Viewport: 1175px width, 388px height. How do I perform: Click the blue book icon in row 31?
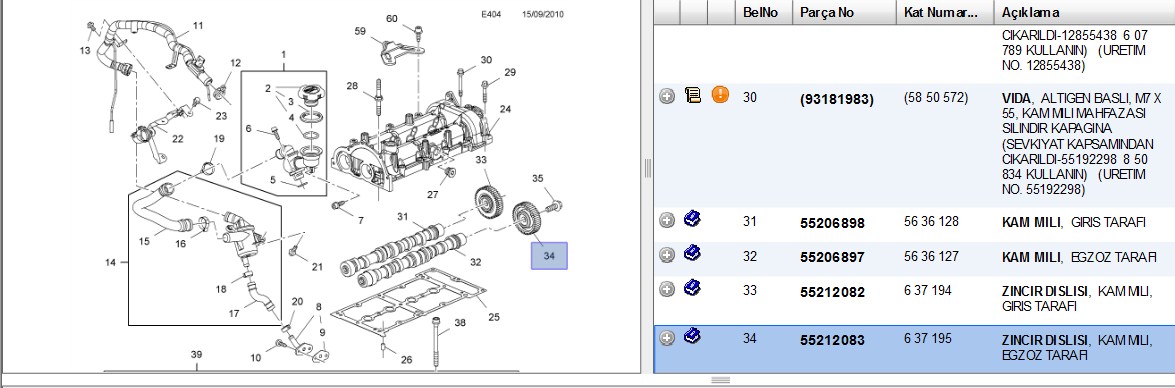pyautogui.click(x=693, y=219)
